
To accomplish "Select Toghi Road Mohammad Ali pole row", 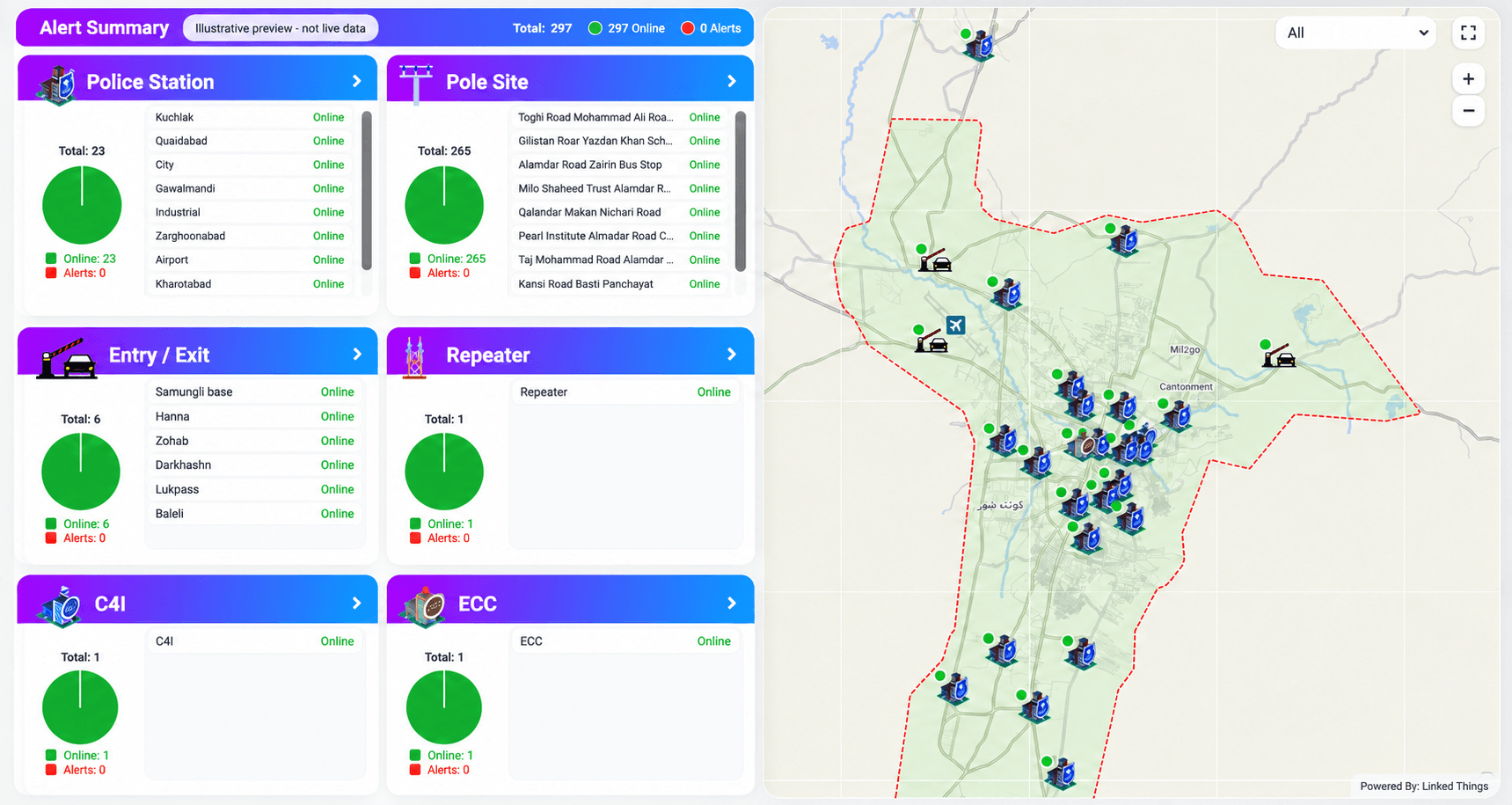I will point(621,117).
